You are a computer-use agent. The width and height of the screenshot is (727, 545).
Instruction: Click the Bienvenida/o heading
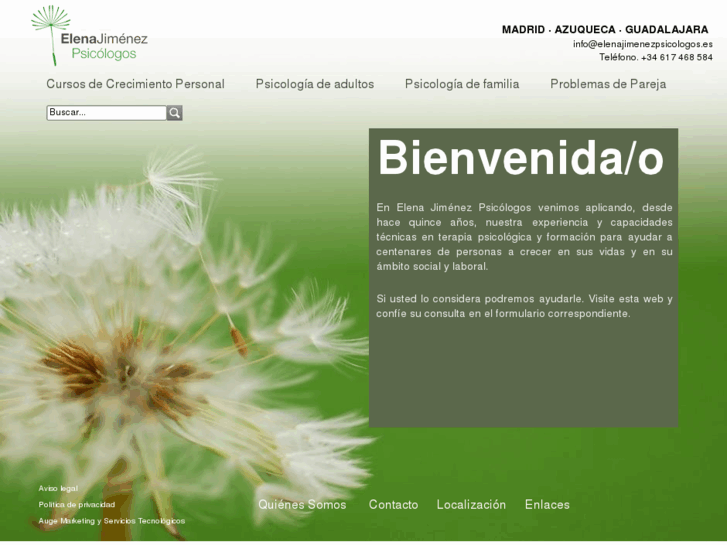click(521, 158)
